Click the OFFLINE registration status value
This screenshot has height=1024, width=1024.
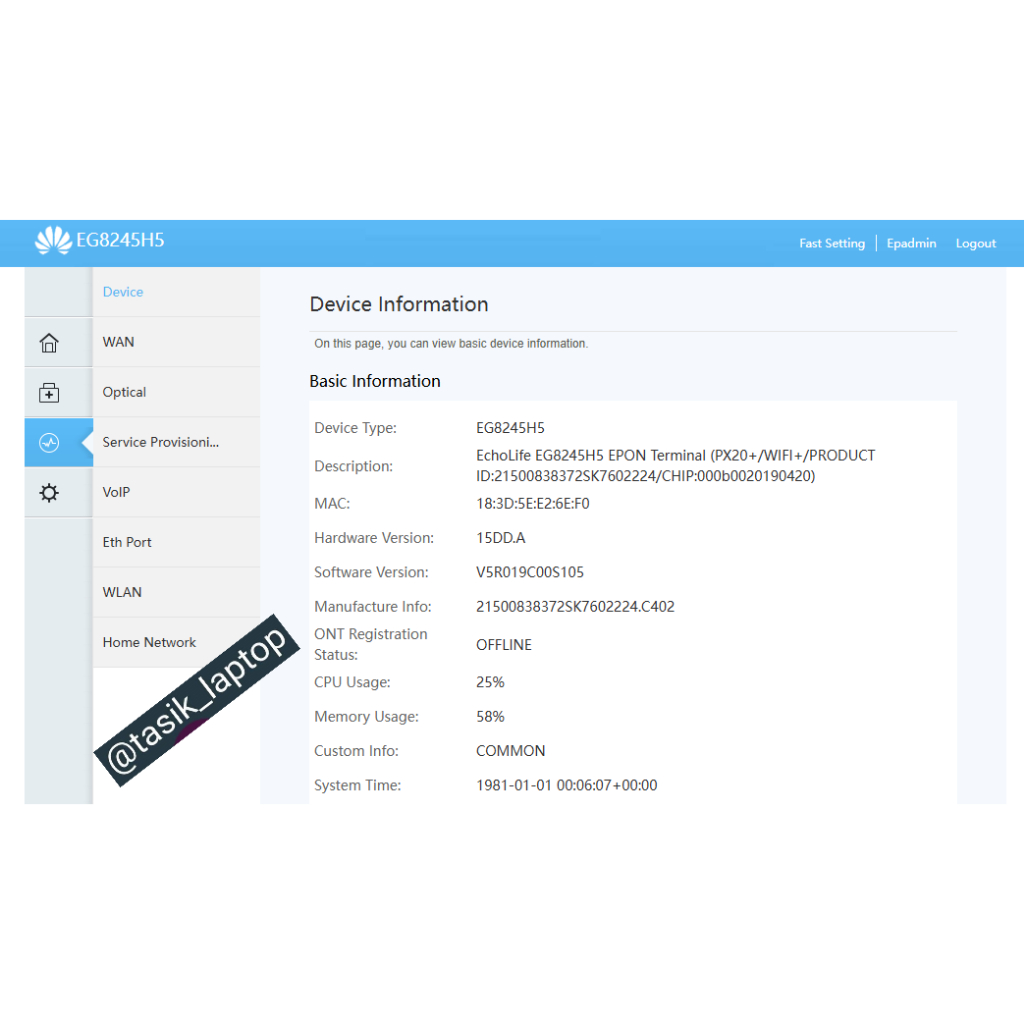coord(504,645)
